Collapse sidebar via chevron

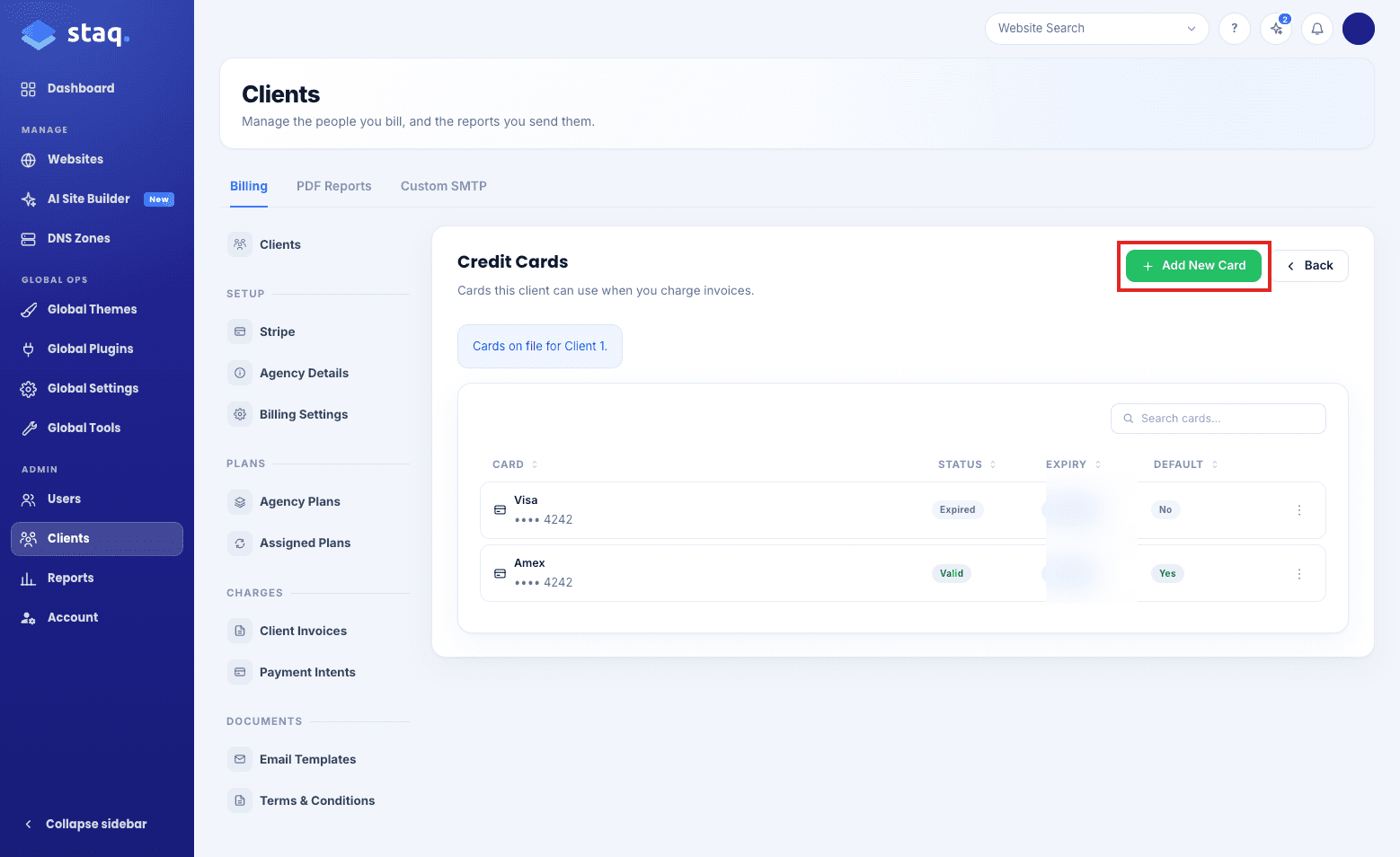(x=29, y=824)
